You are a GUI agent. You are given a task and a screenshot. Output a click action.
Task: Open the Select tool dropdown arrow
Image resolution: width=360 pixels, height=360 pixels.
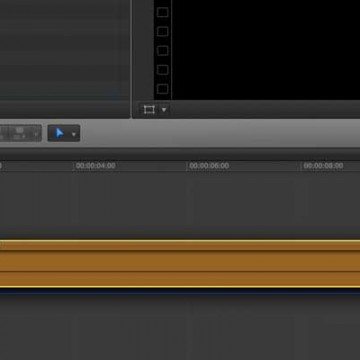(74, 134)
